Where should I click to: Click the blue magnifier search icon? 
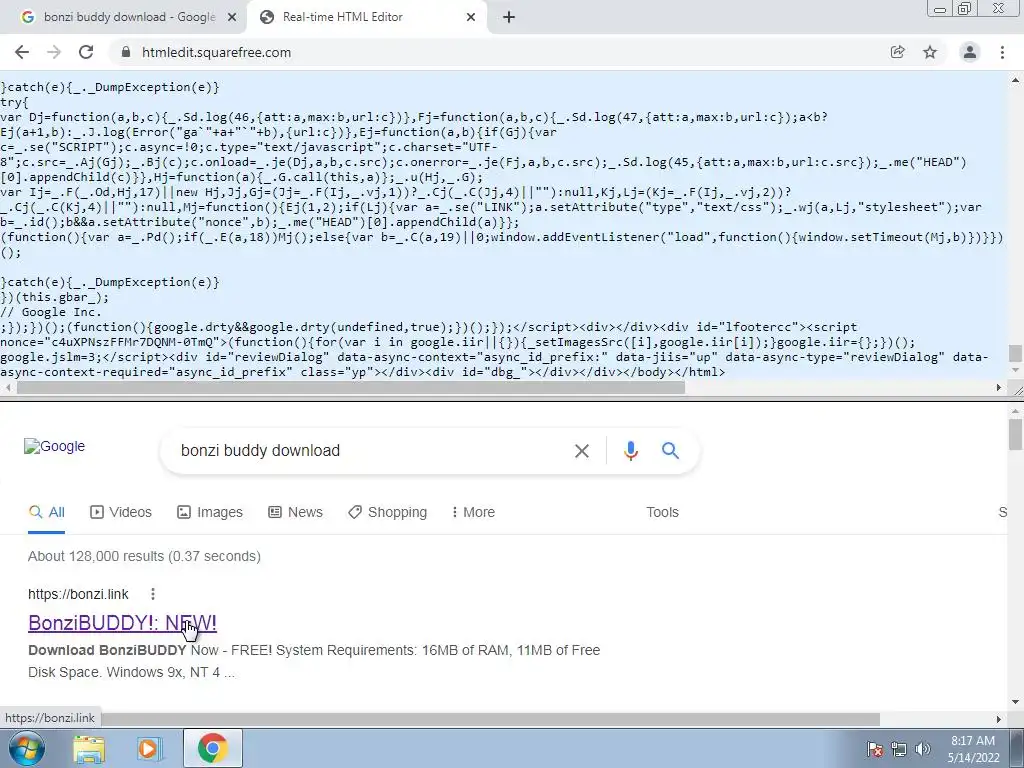(670, 451)
